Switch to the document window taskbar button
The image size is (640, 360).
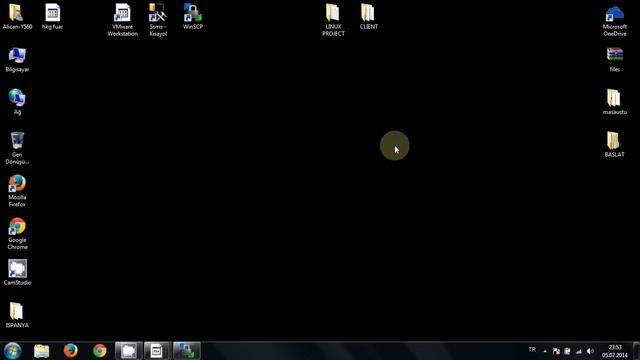[x=157, y=351]
